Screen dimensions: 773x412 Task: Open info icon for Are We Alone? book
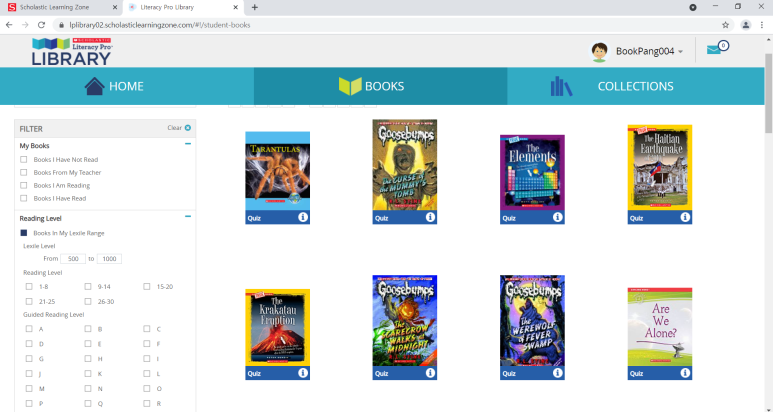(x=685, y=373)
